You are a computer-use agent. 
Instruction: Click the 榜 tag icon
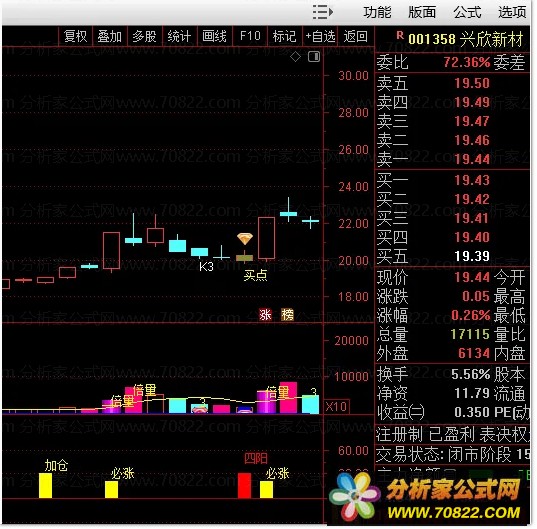point(287,315)
